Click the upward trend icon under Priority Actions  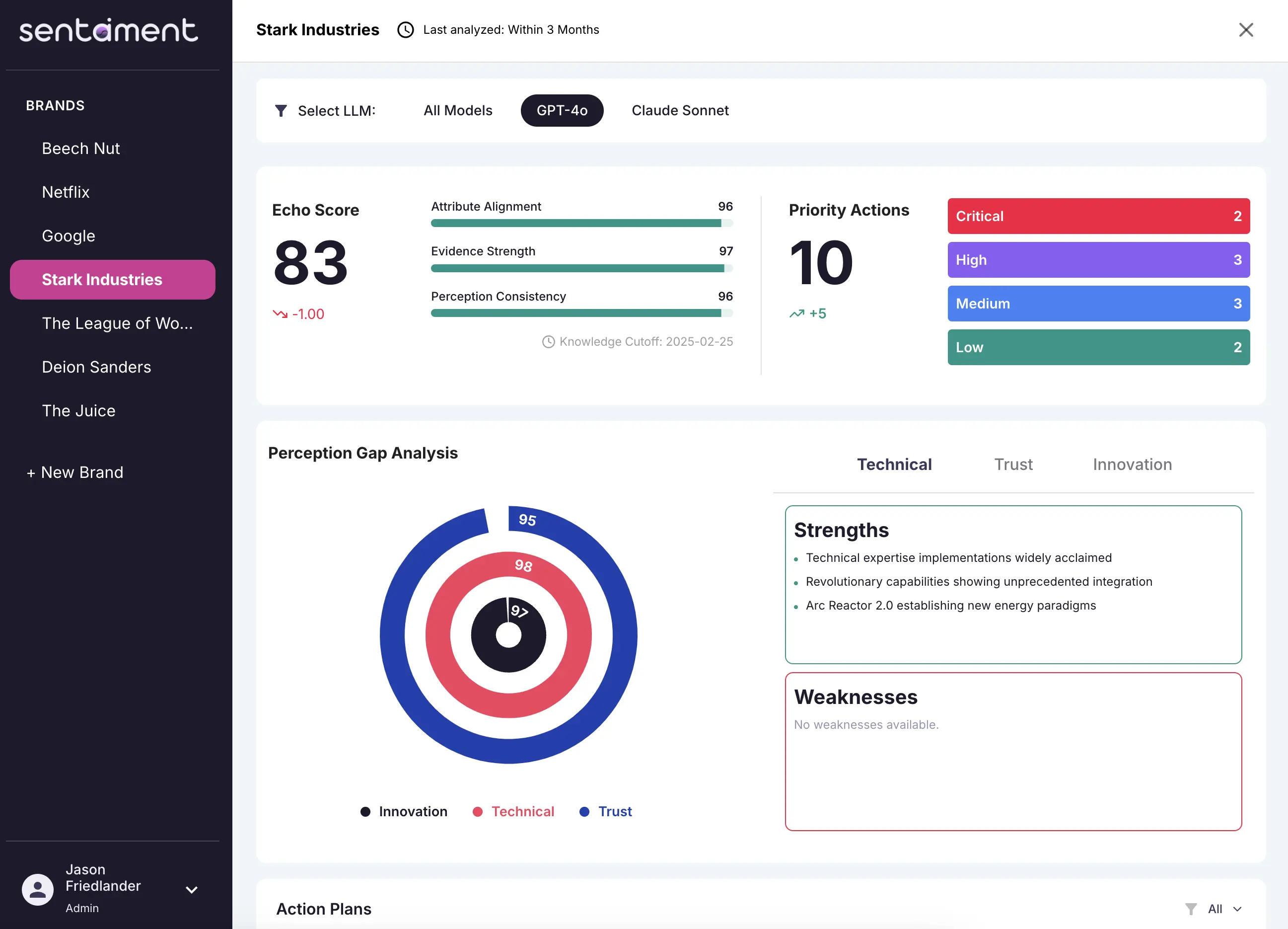pyautogui.click(x=797, y=313)
